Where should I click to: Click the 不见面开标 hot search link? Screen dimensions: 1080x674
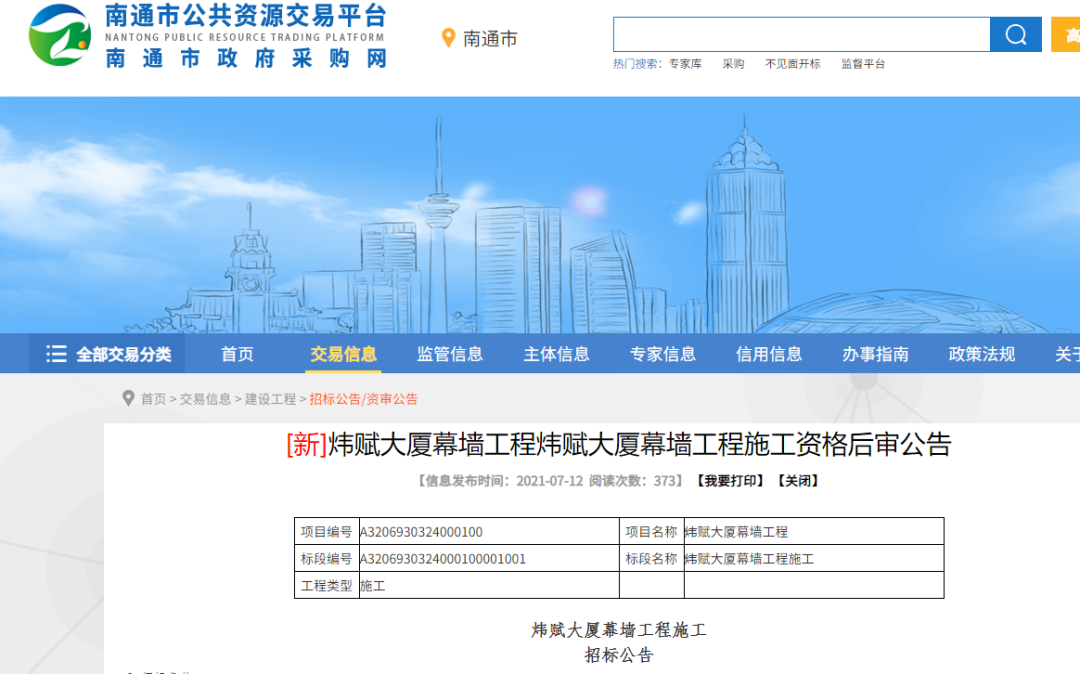[x=792, y=63]
